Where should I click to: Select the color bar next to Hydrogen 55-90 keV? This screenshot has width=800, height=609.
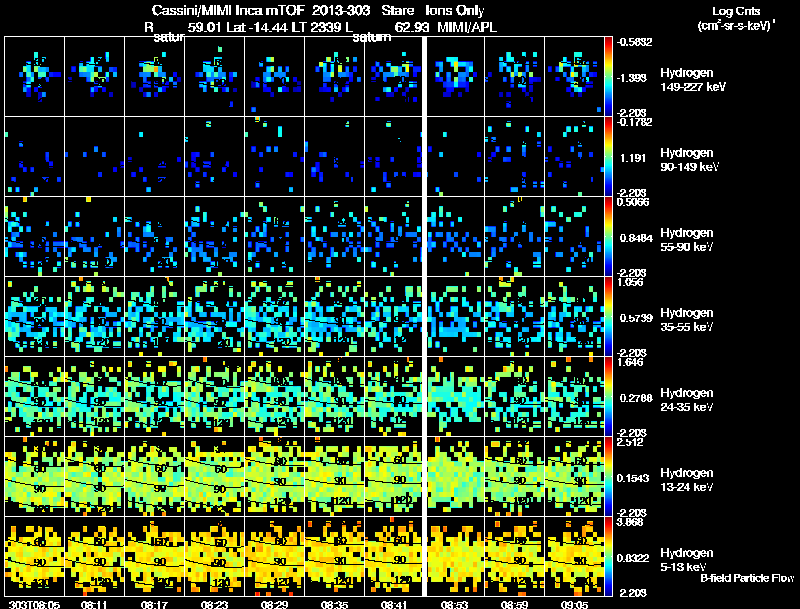608,237
